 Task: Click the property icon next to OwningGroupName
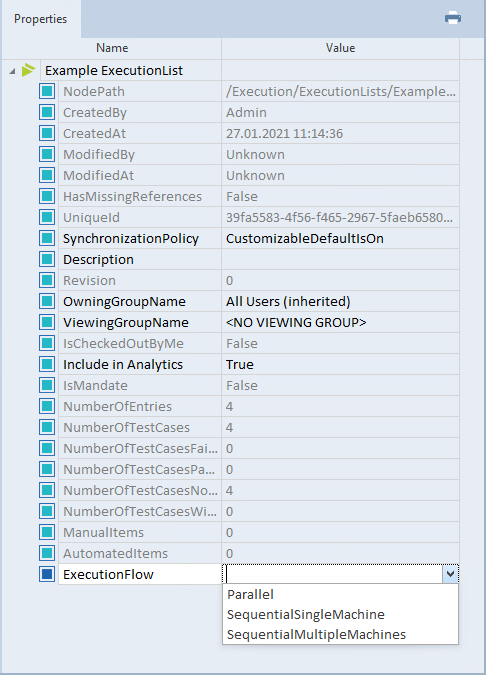coord(47,301)
